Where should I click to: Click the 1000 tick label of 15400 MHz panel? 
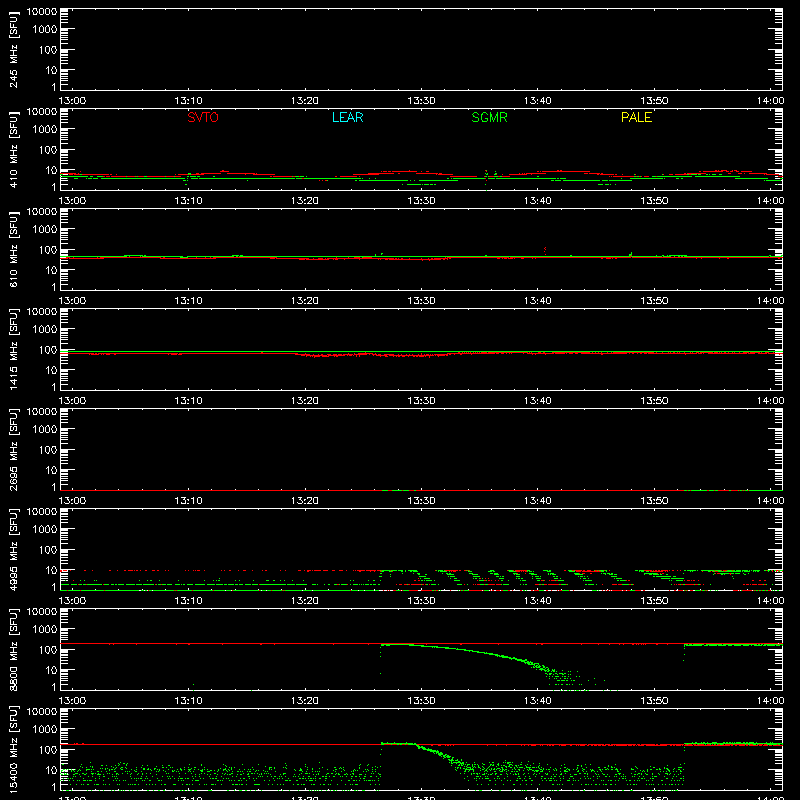(x=44, y=730)
